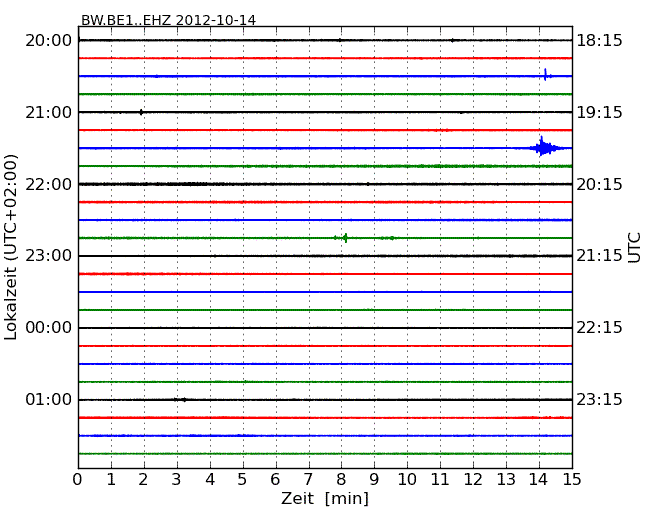Click the Zeit [min] axis label
Image resolution: width=650 pixels, height=520 pixels.
coord(325,498)
